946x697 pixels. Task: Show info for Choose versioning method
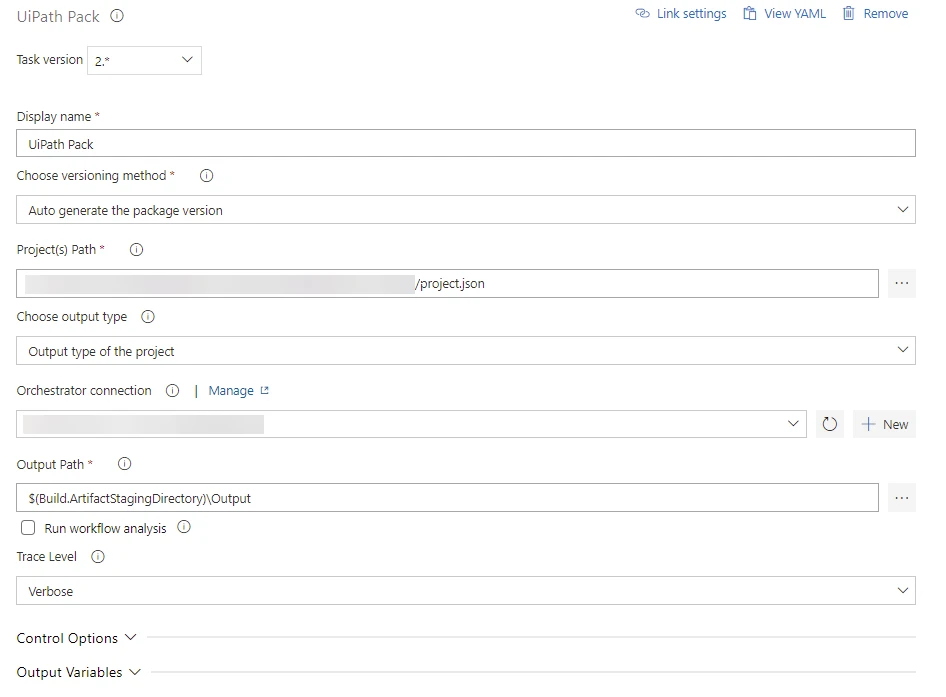click(206, 176)
